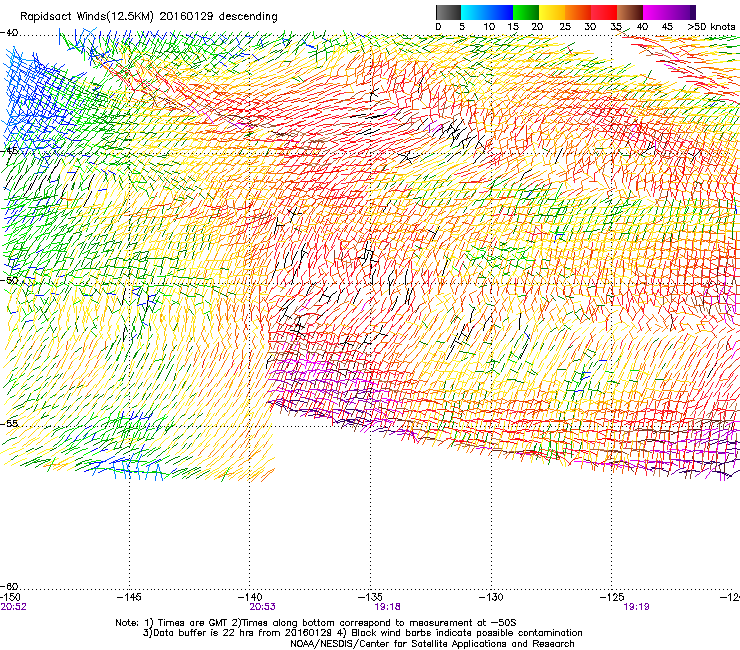The image size is (740, 650).
Task: Click the '-45' latitude axis label
Action: [x=9, y=151]
